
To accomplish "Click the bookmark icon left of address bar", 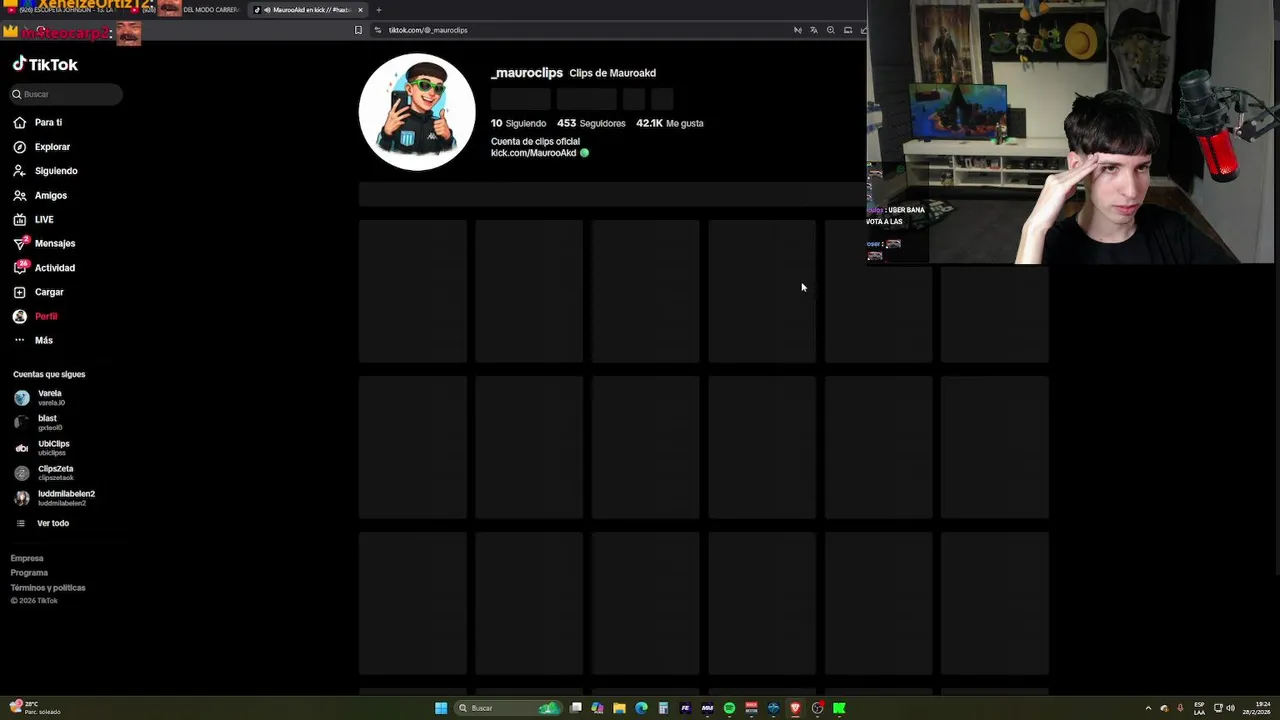I will coord(358,30).
